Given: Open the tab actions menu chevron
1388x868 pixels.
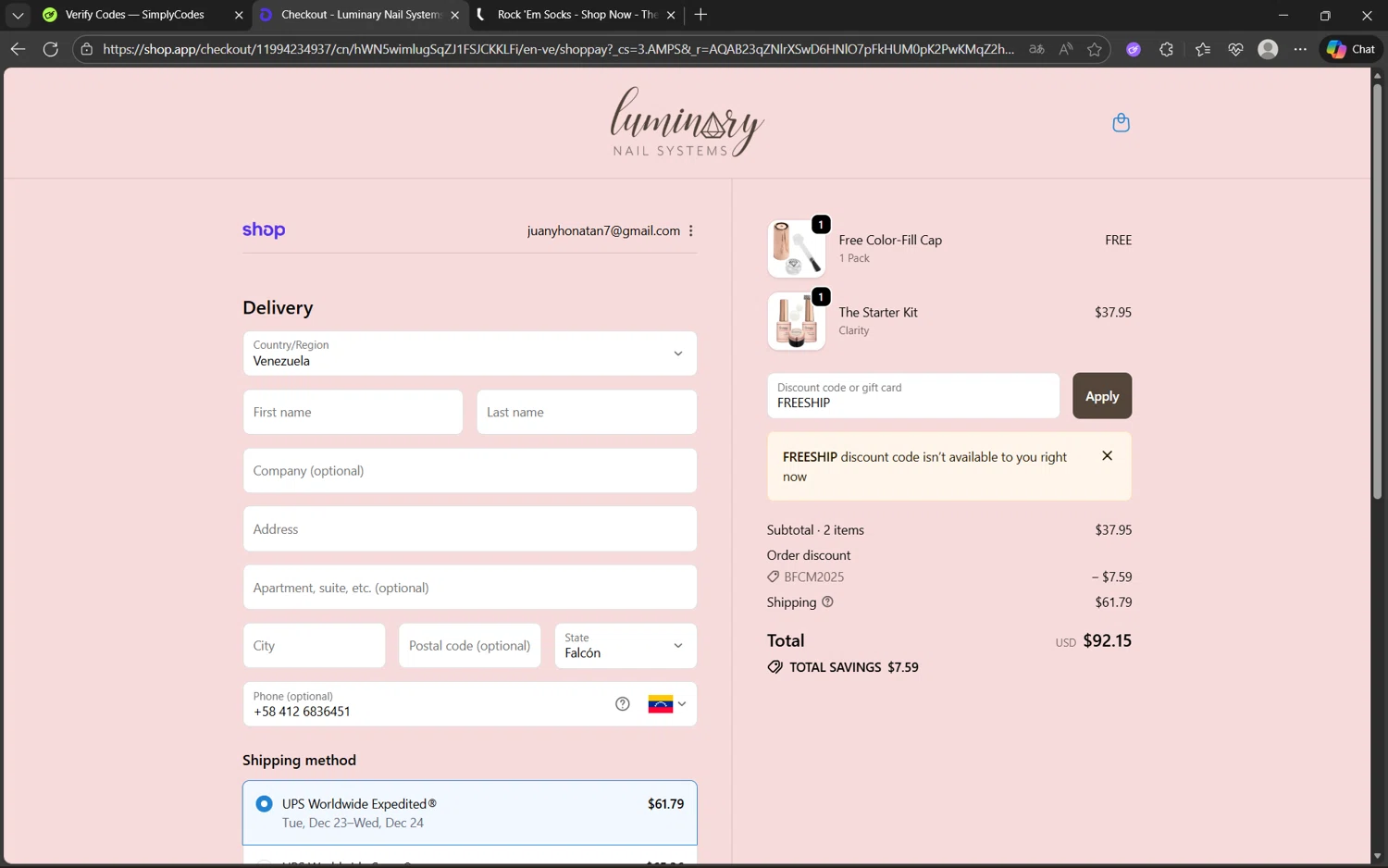Looking at the screenshot, I should pyautogui.click(x=18, y=15).
